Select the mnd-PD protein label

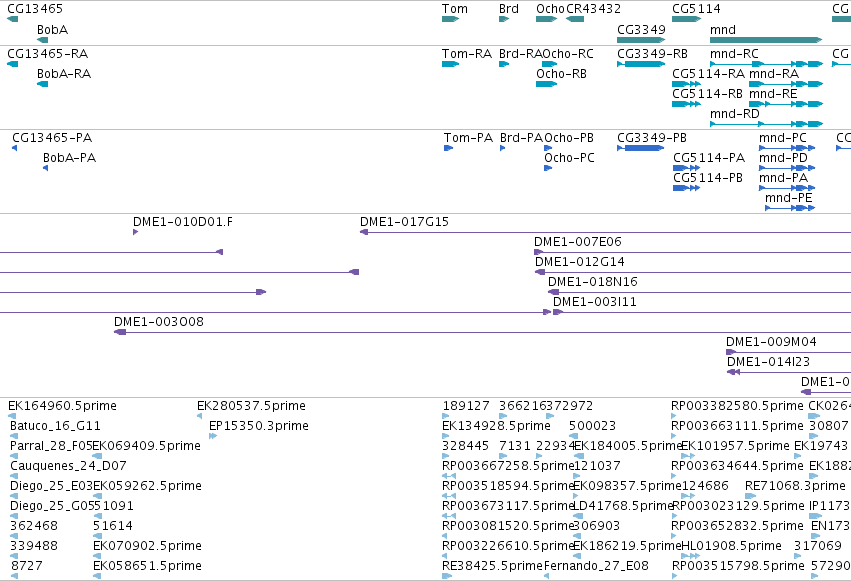(x=783, y=158)
